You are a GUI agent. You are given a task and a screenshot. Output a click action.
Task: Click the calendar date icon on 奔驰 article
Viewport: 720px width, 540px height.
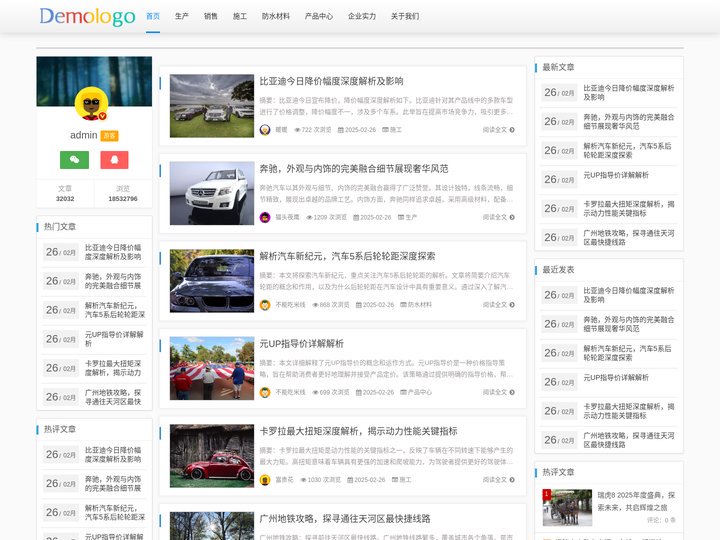[356, 217]
